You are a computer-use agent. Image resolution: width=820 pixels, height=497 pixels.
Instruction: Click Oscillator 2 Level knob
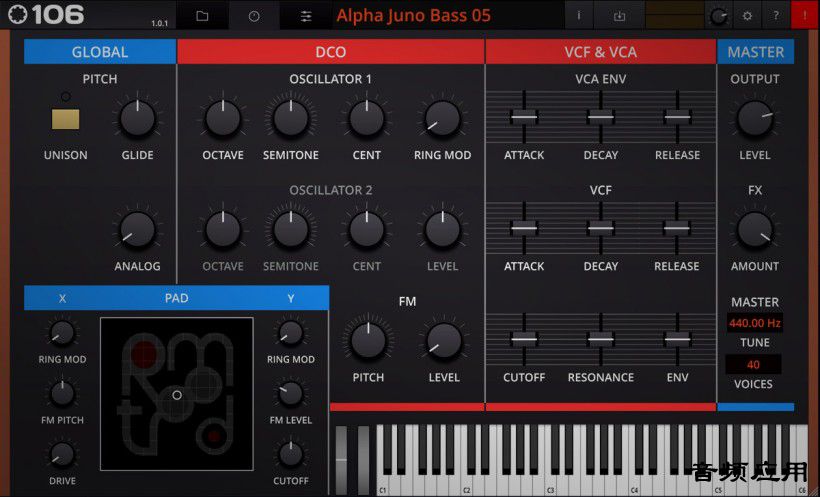coord(442,230)
